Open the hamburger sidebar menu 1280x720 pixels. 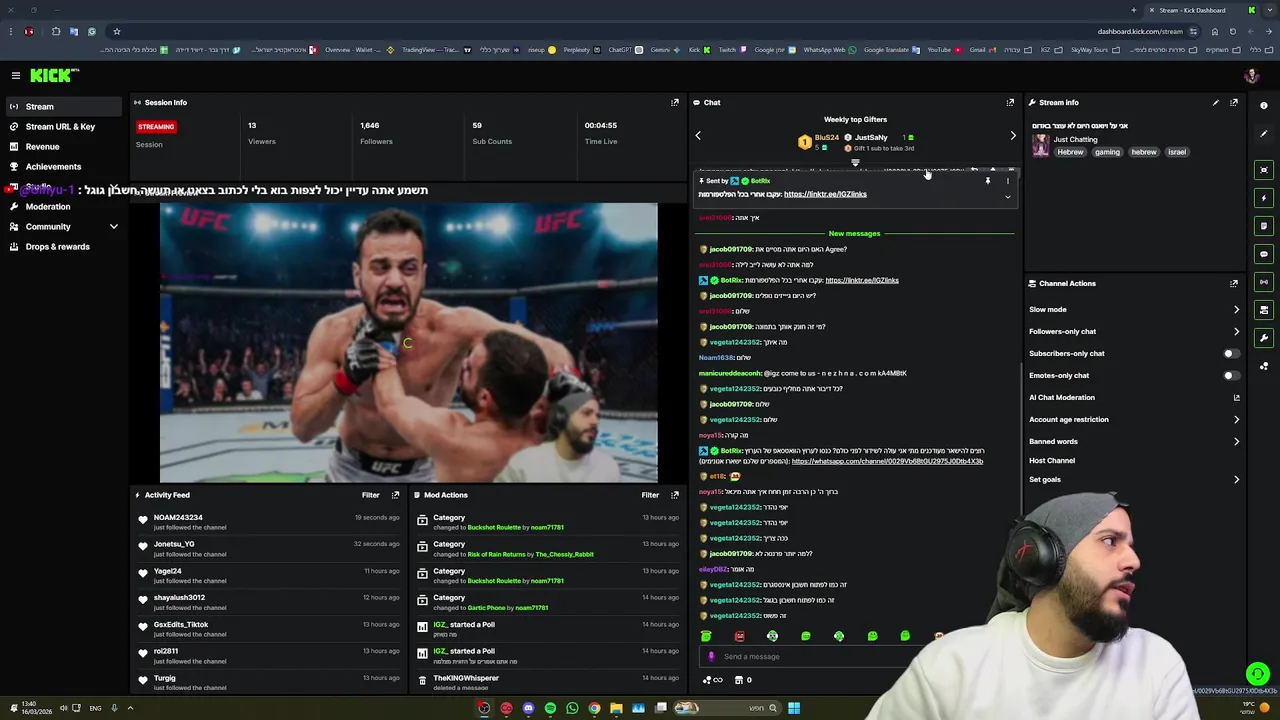pyautogui.click(x=16, y=76)
